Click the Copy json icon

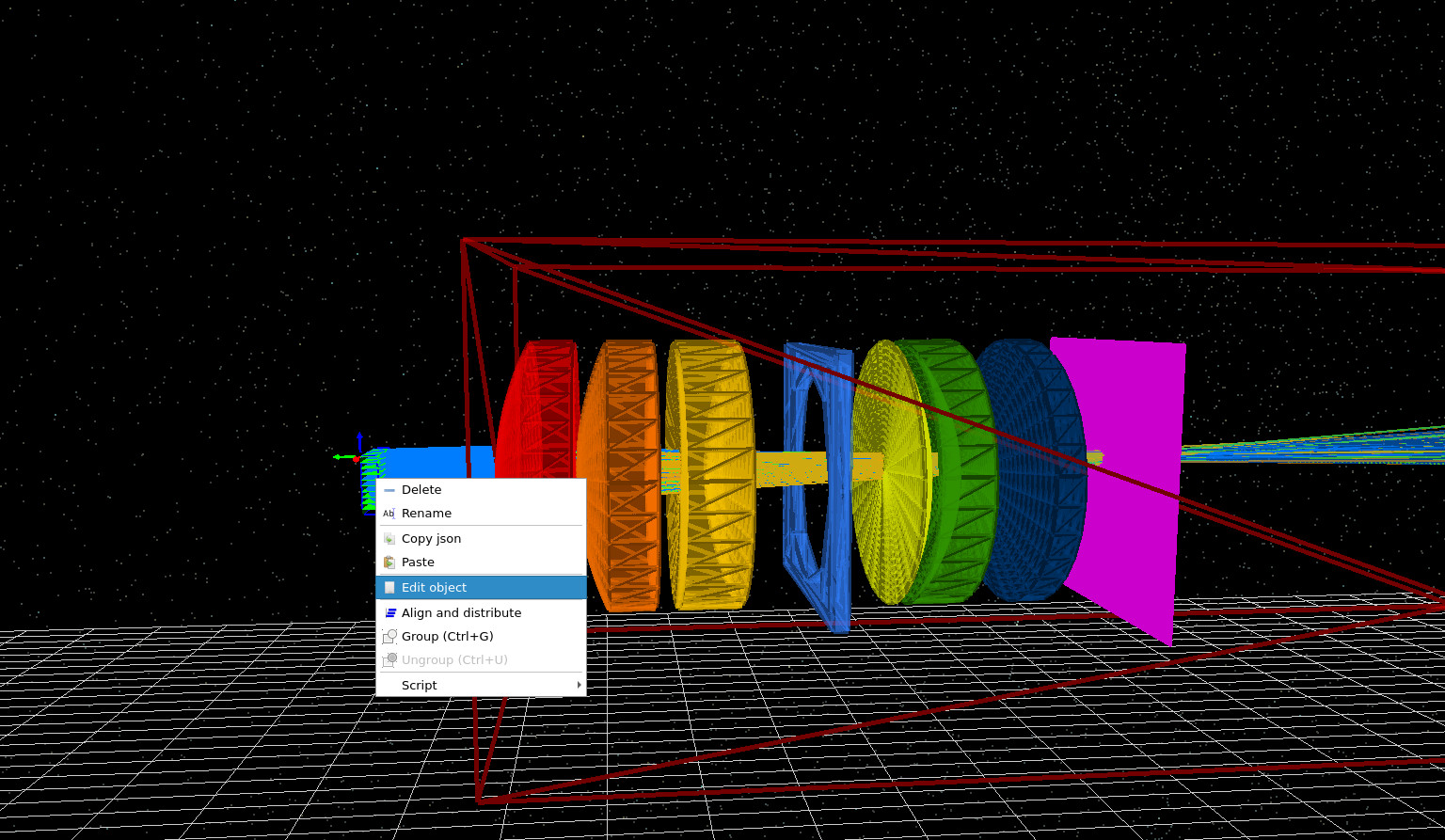389,538
